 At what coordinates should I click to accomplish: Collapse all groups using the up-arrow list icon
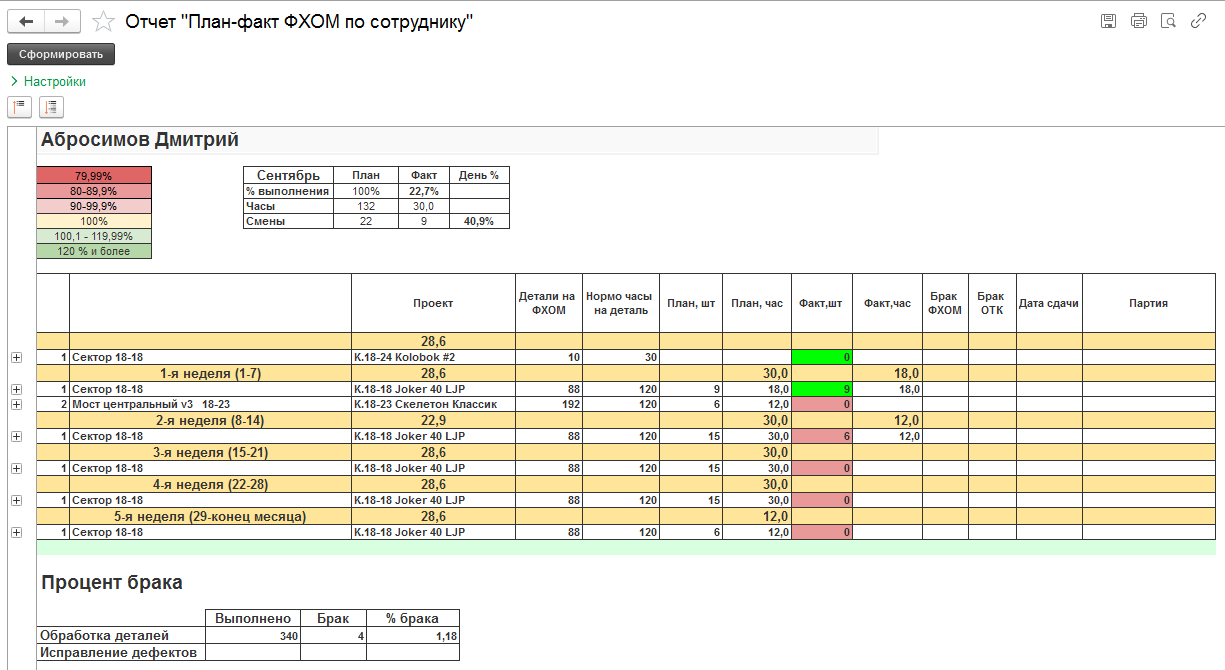coord(20,107)
